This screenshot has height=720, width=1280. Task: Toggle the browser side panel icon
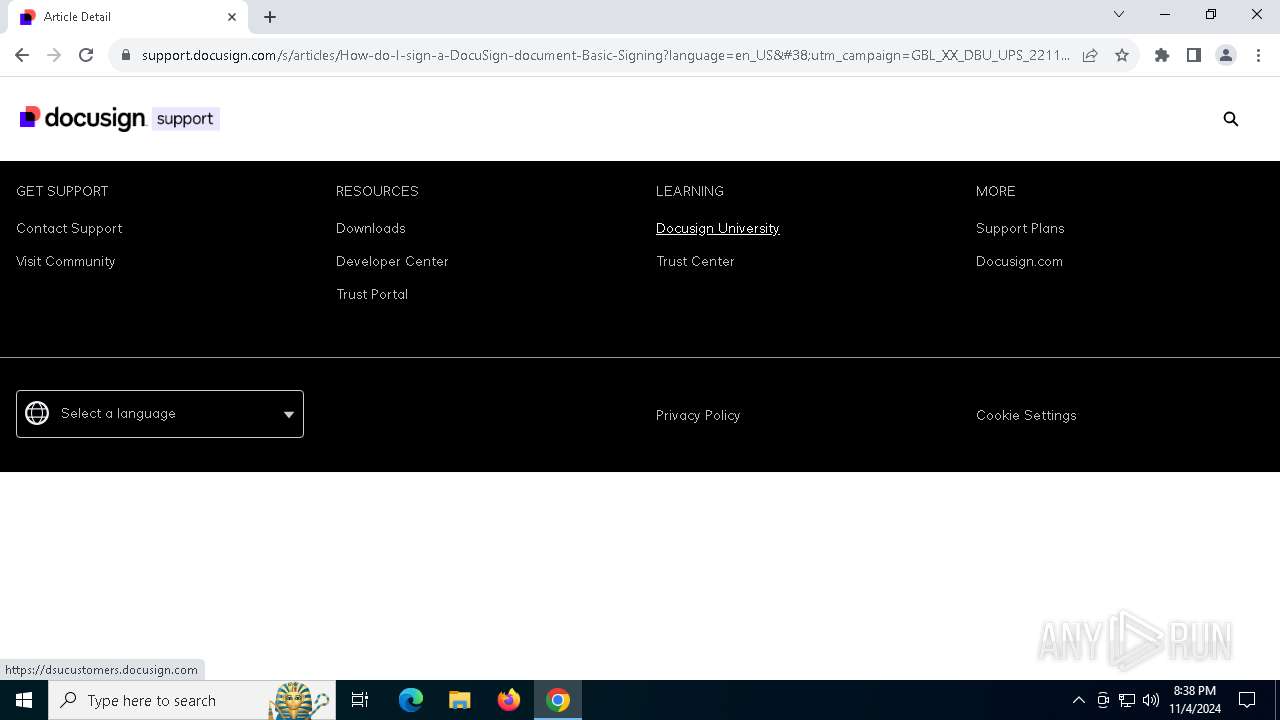[1194, 55]
